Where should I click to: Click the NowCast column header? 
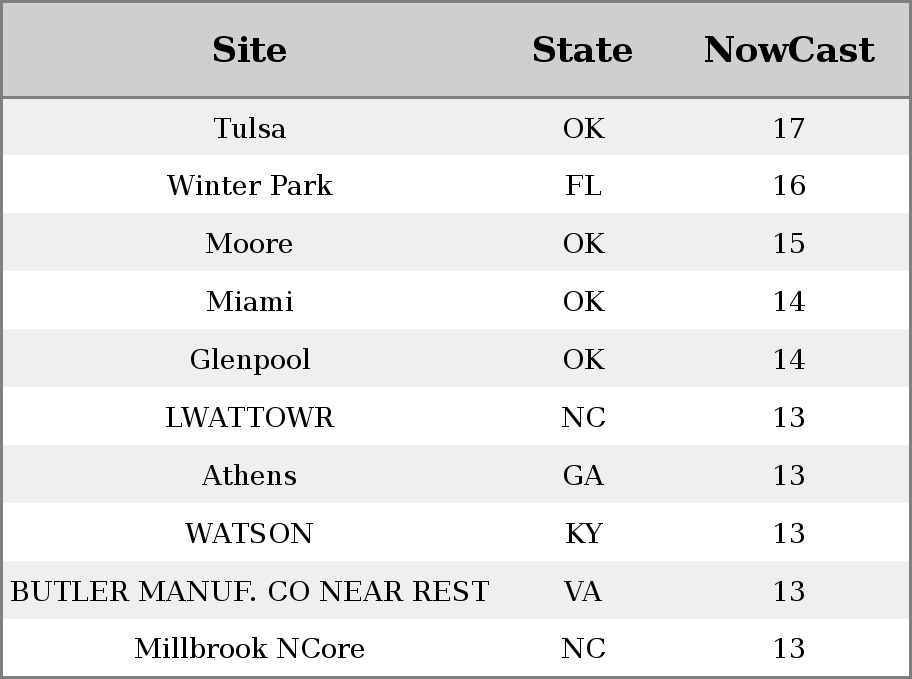click(789, 49)
